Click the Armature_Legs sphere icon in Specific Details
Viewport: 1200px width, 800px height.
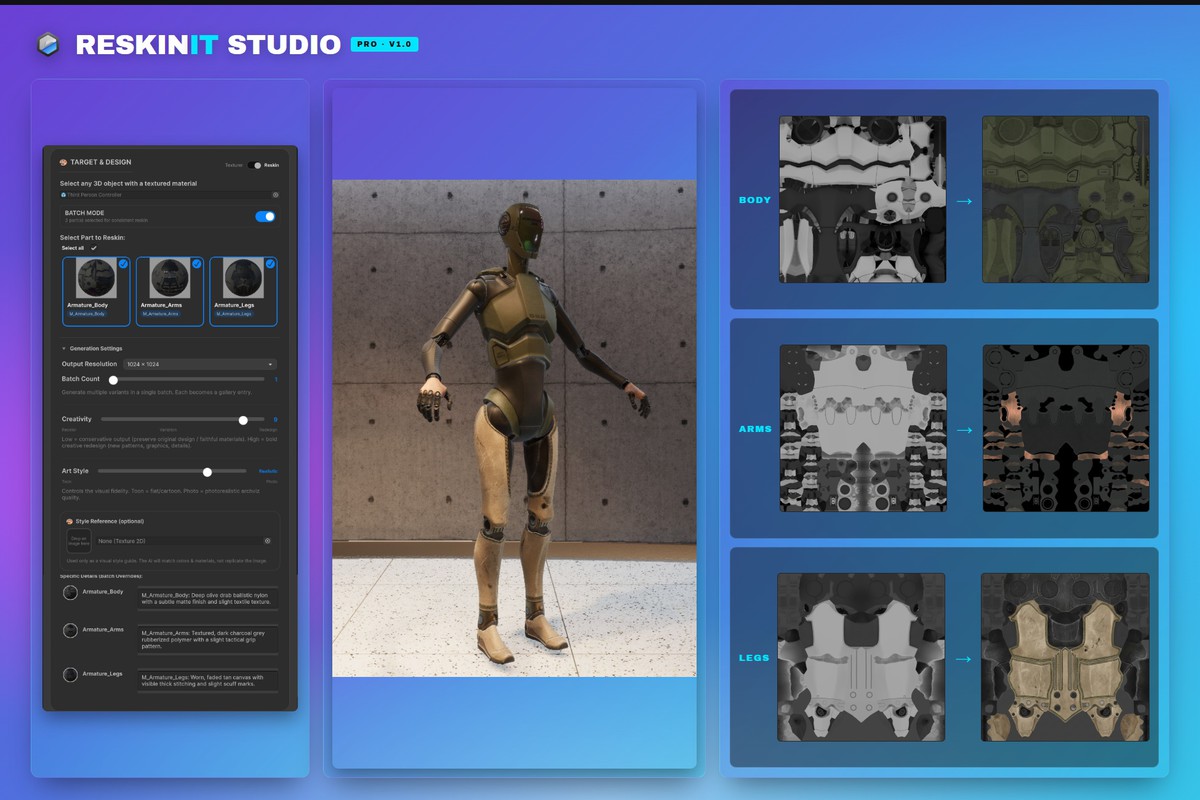(x=70, y=674)
